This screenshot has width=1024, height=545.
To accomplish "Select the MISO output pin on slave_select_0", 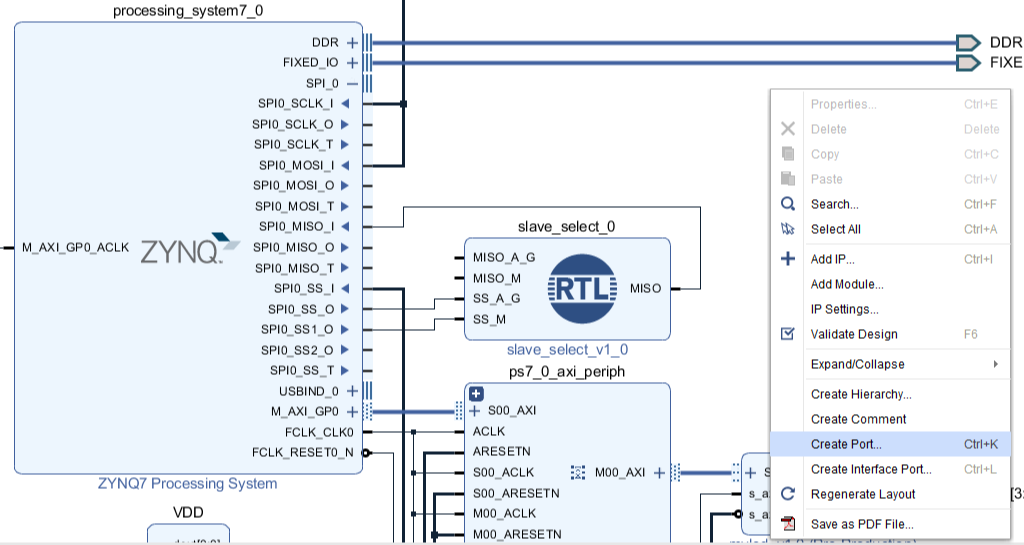I will pyautogui.click(x=646, y=288).
